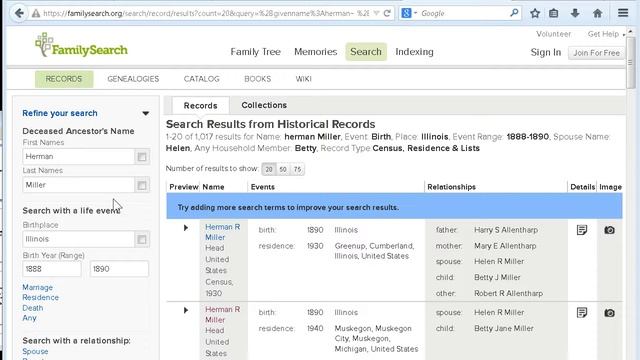Viewport: 640px width, 360px height.
Task: Add a Marriage life event
Action: pyautogui.click(x=38, y=287)
